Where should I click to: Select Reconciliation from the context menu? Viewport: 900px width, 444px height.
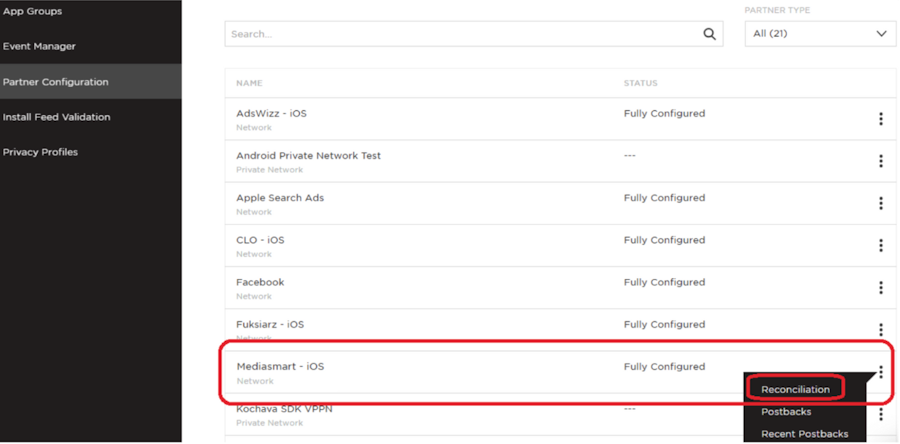click(796, 389)
